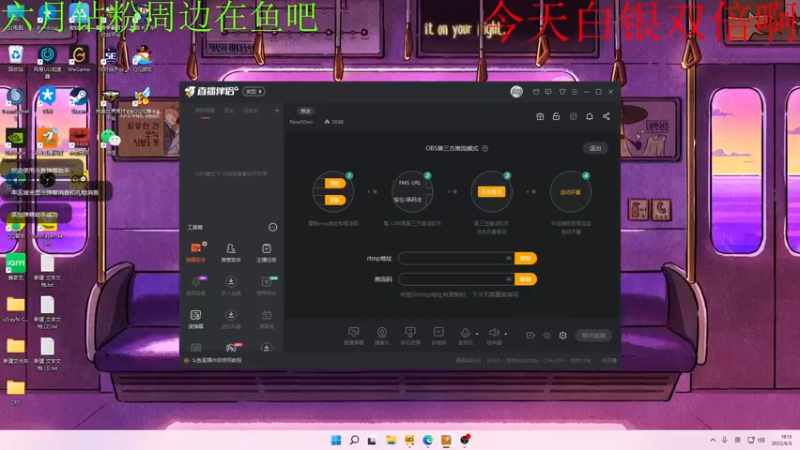The height and width of the screenshot is (450, 800).
Task: Open 斗鱼直播伴侣使用教程 link
Action: click(216, 360)
